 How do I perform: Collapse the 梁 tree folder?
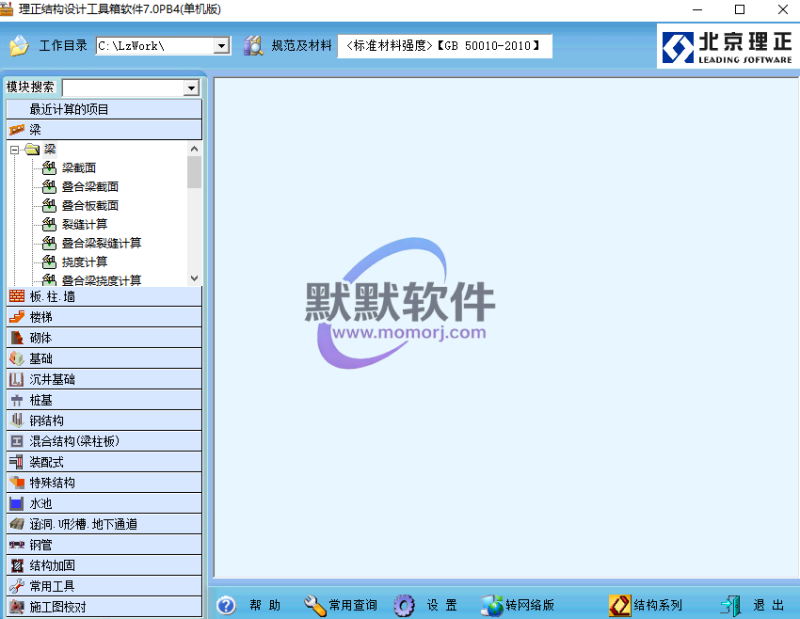click(15, 150)
